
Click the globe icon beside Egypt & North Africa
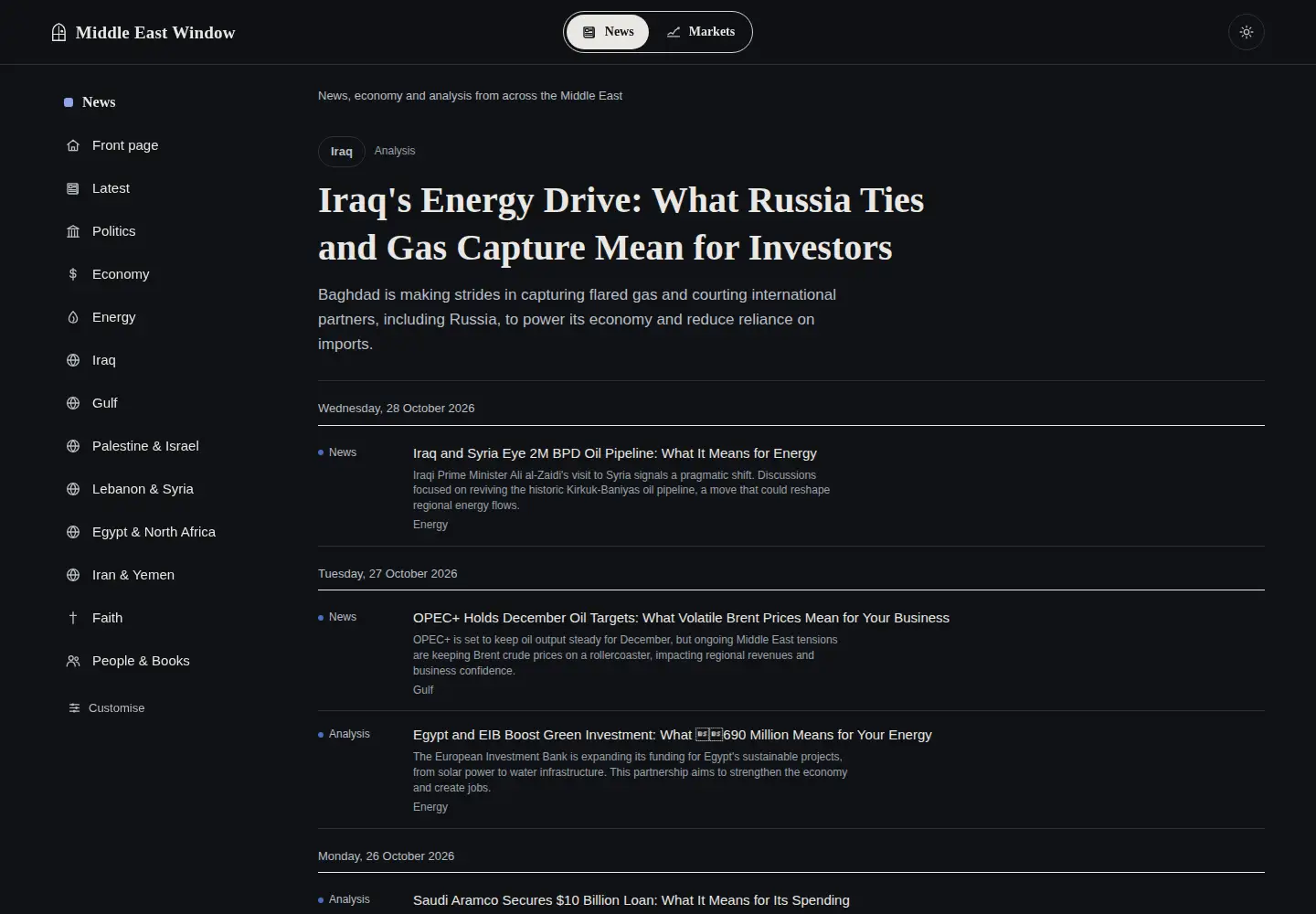click(73, 532)
